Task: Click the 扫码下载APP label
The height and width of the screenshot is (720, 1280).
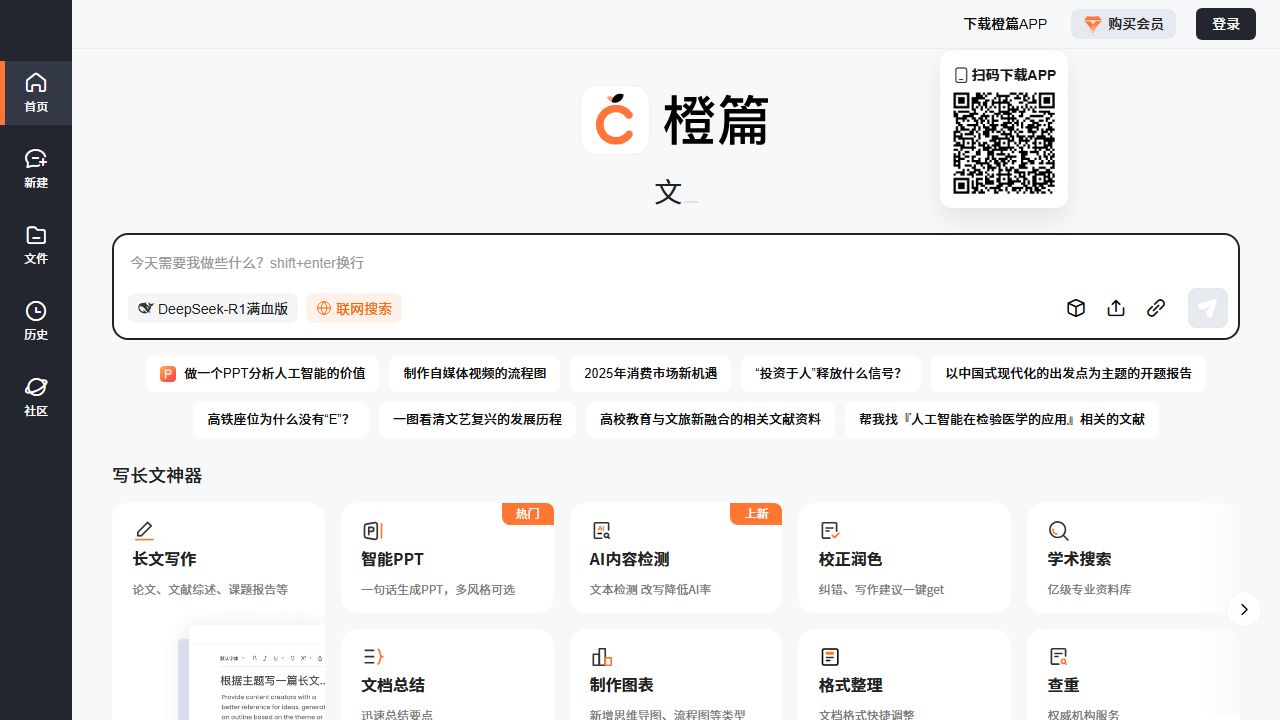Action: click(1005, 75)
